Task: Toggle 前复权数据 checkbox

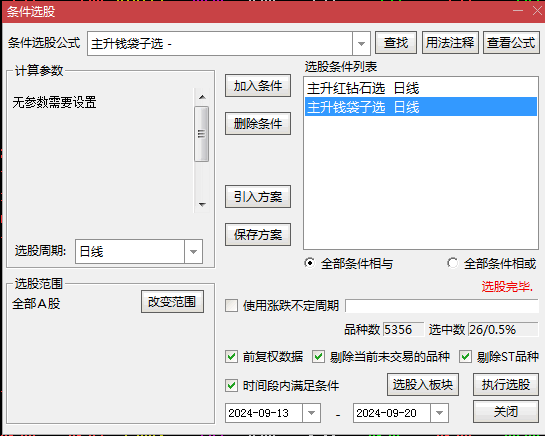Action: (x=231, y=357)
